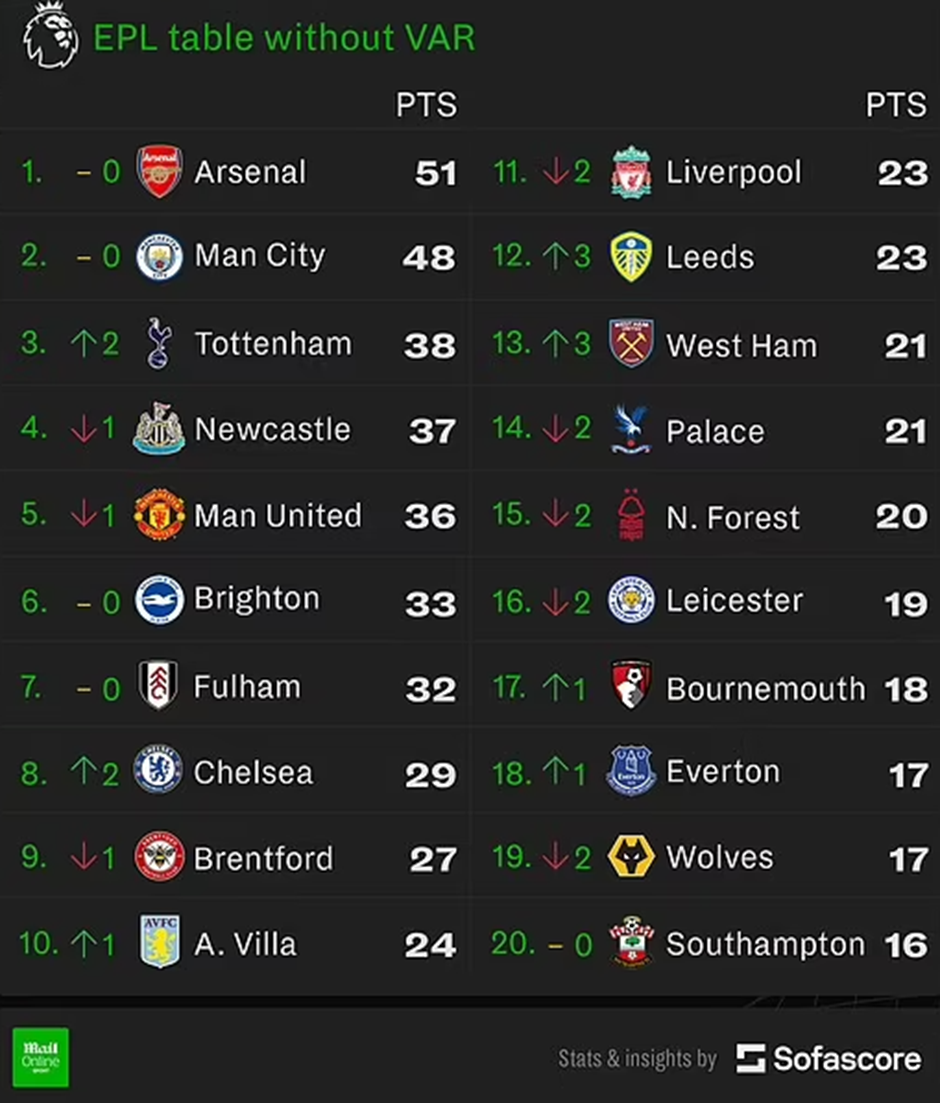This screenshot has width=940, height=1103.
Task: Click the Southampton team name
Action: tap(766, 945)
